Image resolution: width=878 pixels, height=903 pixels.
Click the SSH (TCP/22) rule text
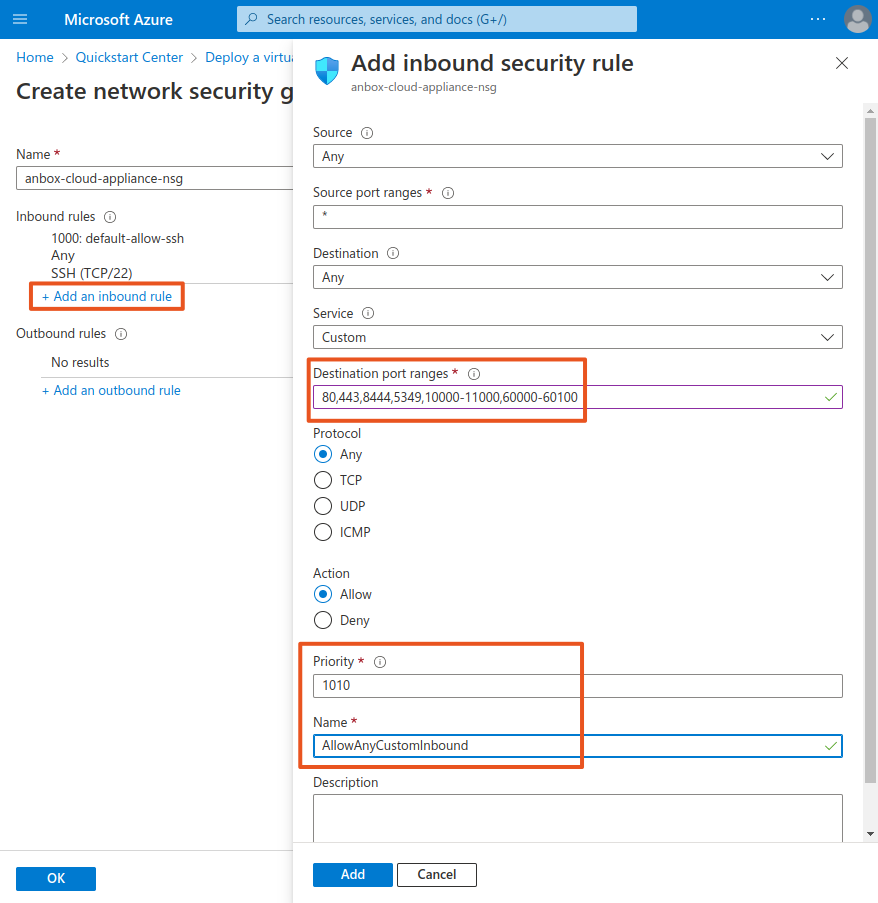click(92, 273)
